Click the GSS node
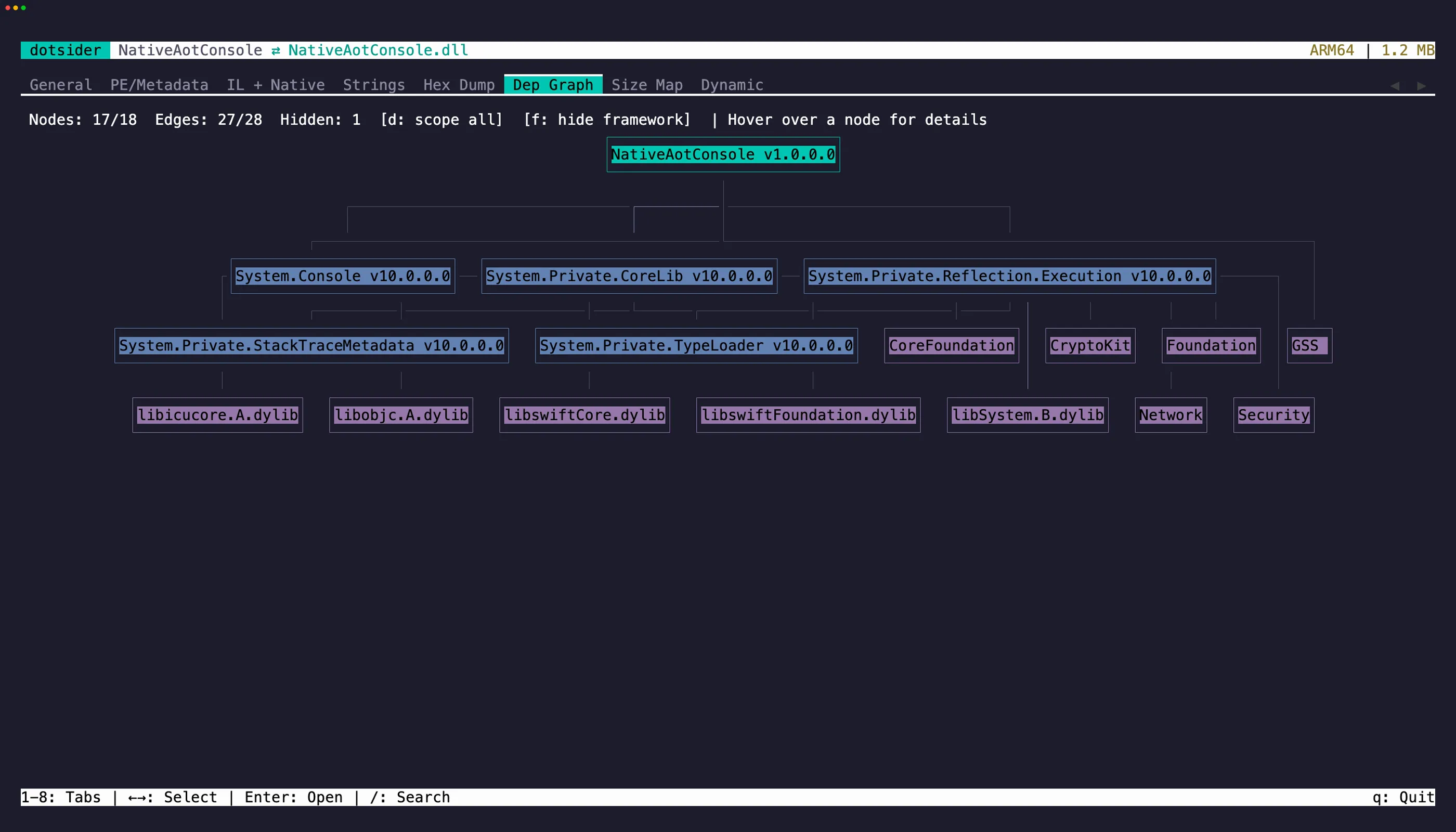The height and width of the screenshot is (832, 1456). click(1309, 346)
